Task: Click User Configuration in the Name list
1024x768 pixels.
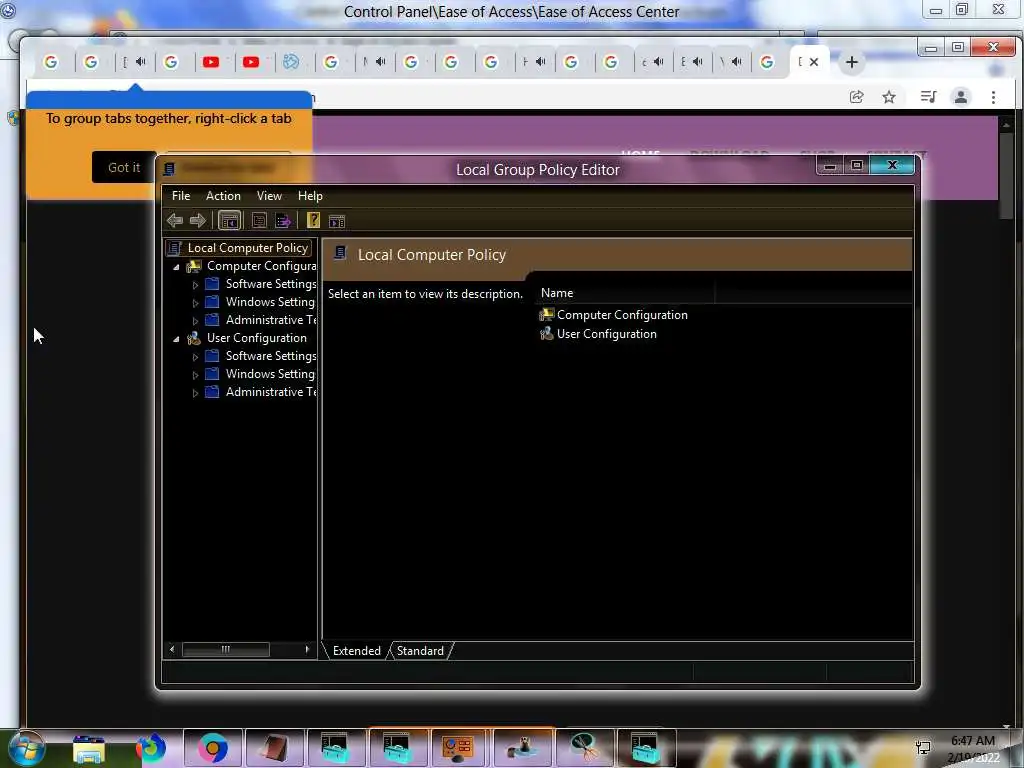Action: [x=607, y=334]
